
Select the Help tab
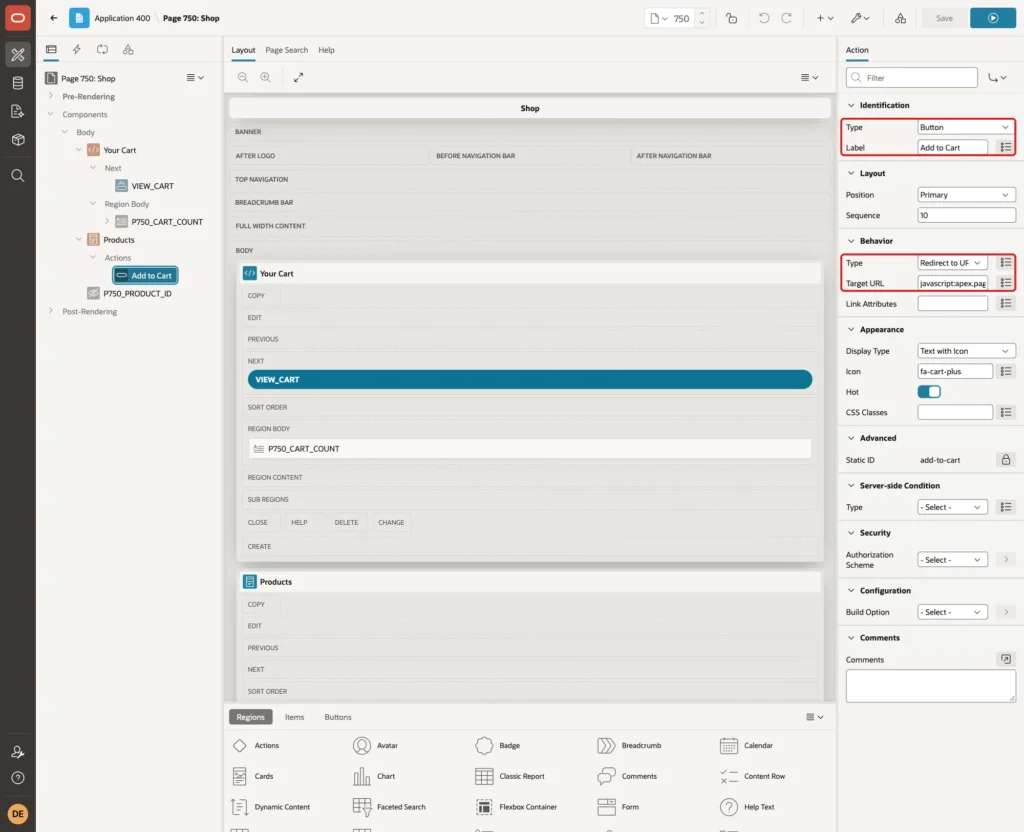pyautogui.click(x=327, y=50)
